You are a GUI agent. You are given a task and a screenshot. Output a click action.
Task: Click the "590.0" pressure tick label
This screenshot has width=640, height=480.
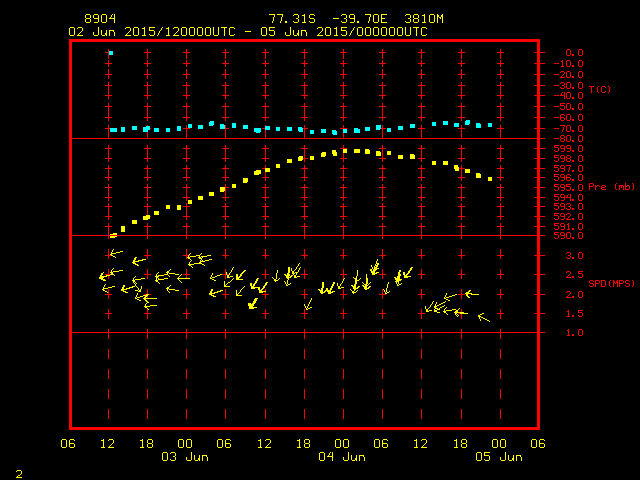[x=569, y=236]
